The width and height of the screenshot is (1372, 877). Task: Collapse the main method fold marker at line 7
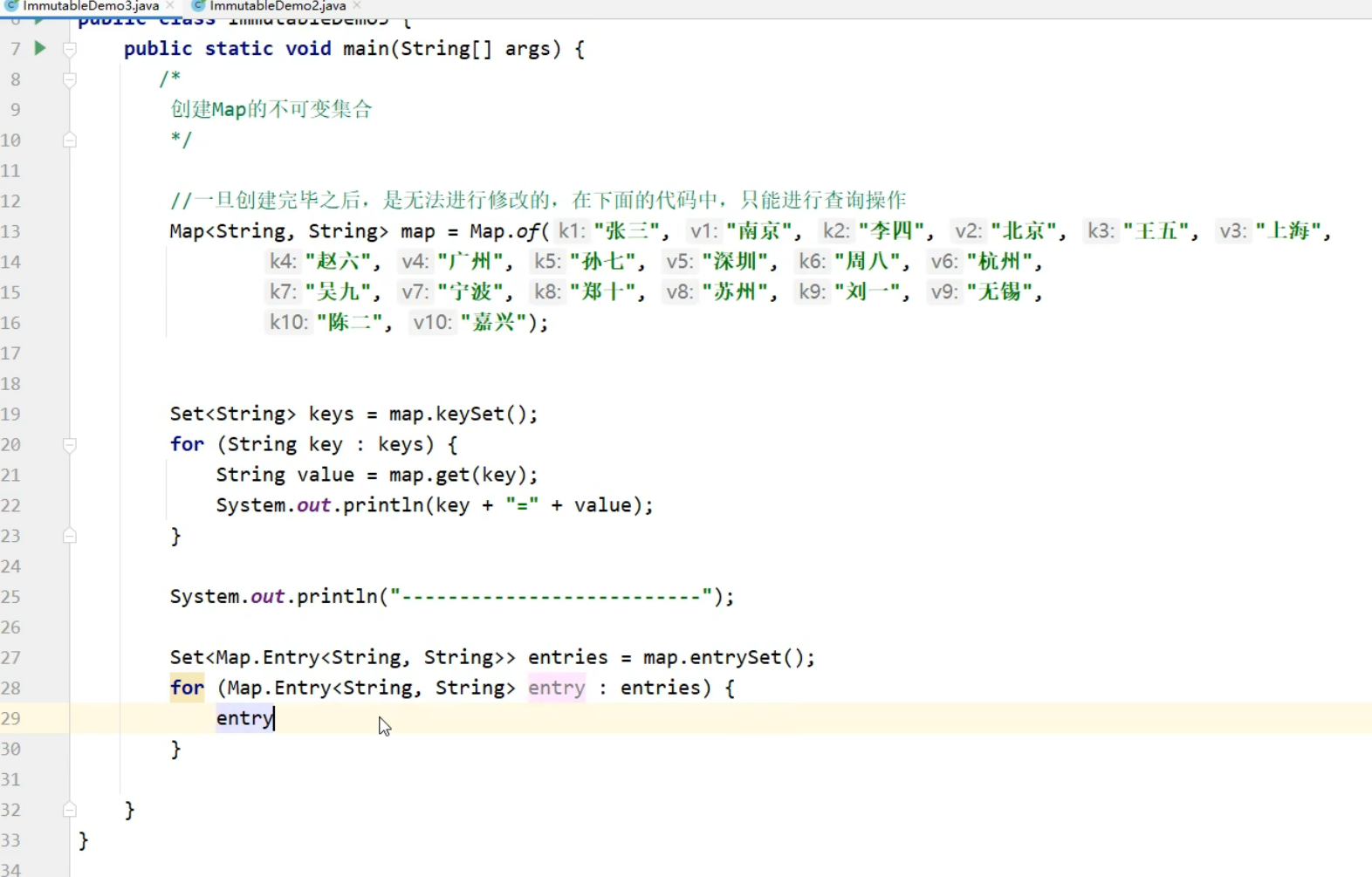(70, 49)
